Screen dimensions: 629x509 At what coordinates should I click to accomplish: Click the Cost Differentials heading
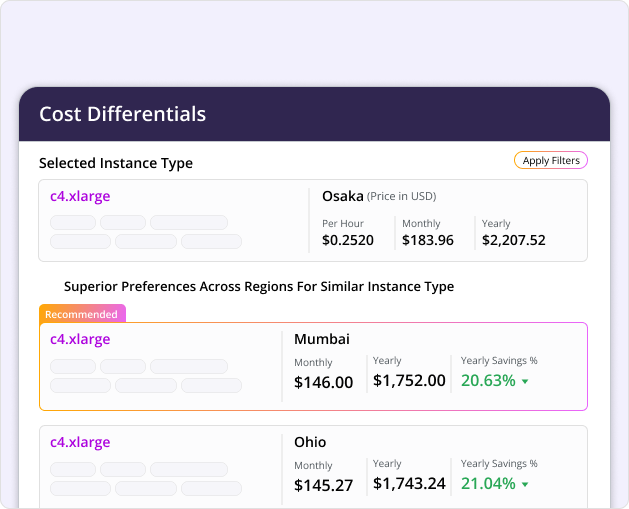[122, 114]
